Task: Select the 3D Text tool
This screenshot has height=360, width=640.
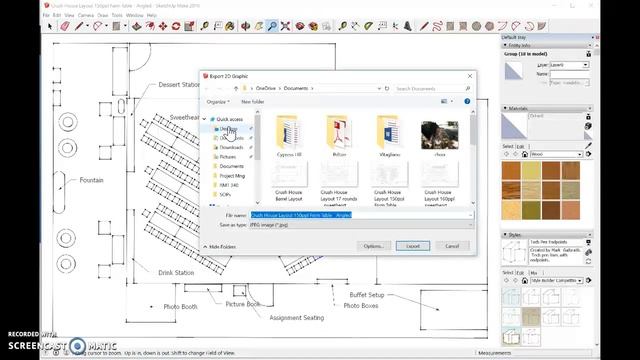Action: (x=408, y=27)
